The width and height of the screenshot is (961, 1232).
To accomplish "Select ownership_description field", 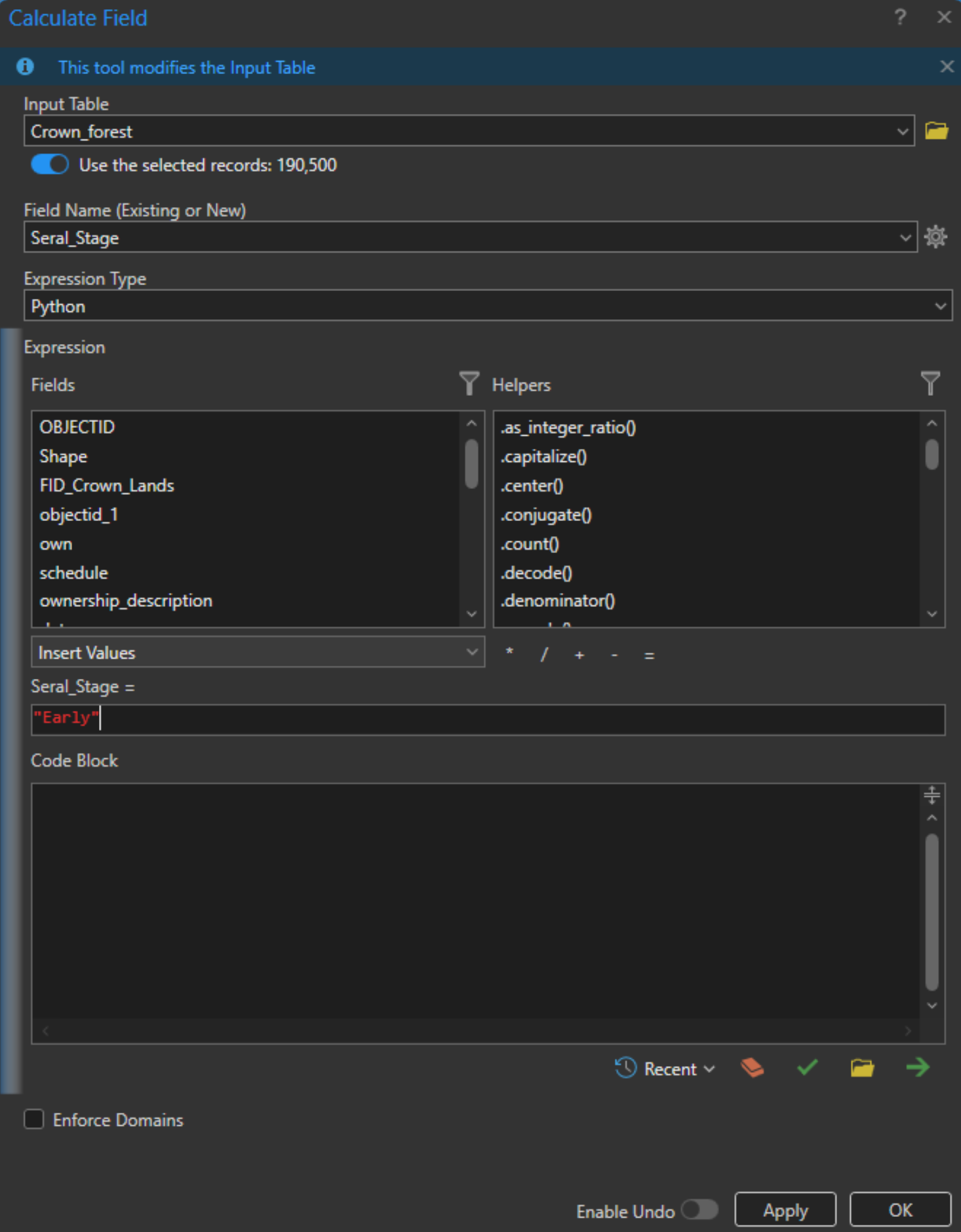I will [126, 601].
